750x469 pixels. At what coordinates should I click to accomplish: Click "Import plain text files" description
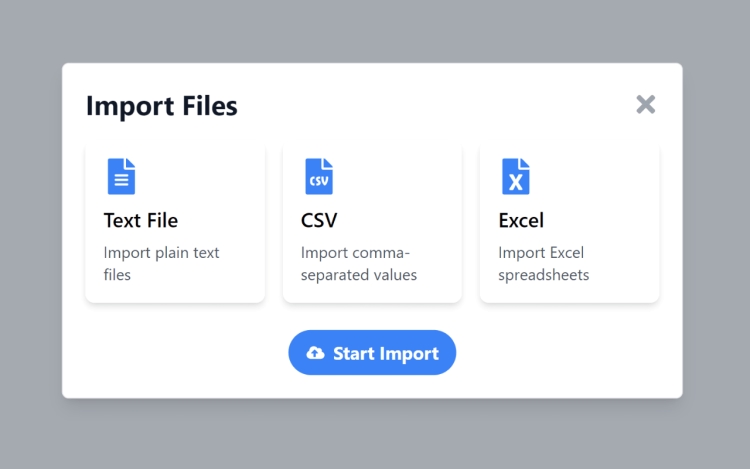161,263
